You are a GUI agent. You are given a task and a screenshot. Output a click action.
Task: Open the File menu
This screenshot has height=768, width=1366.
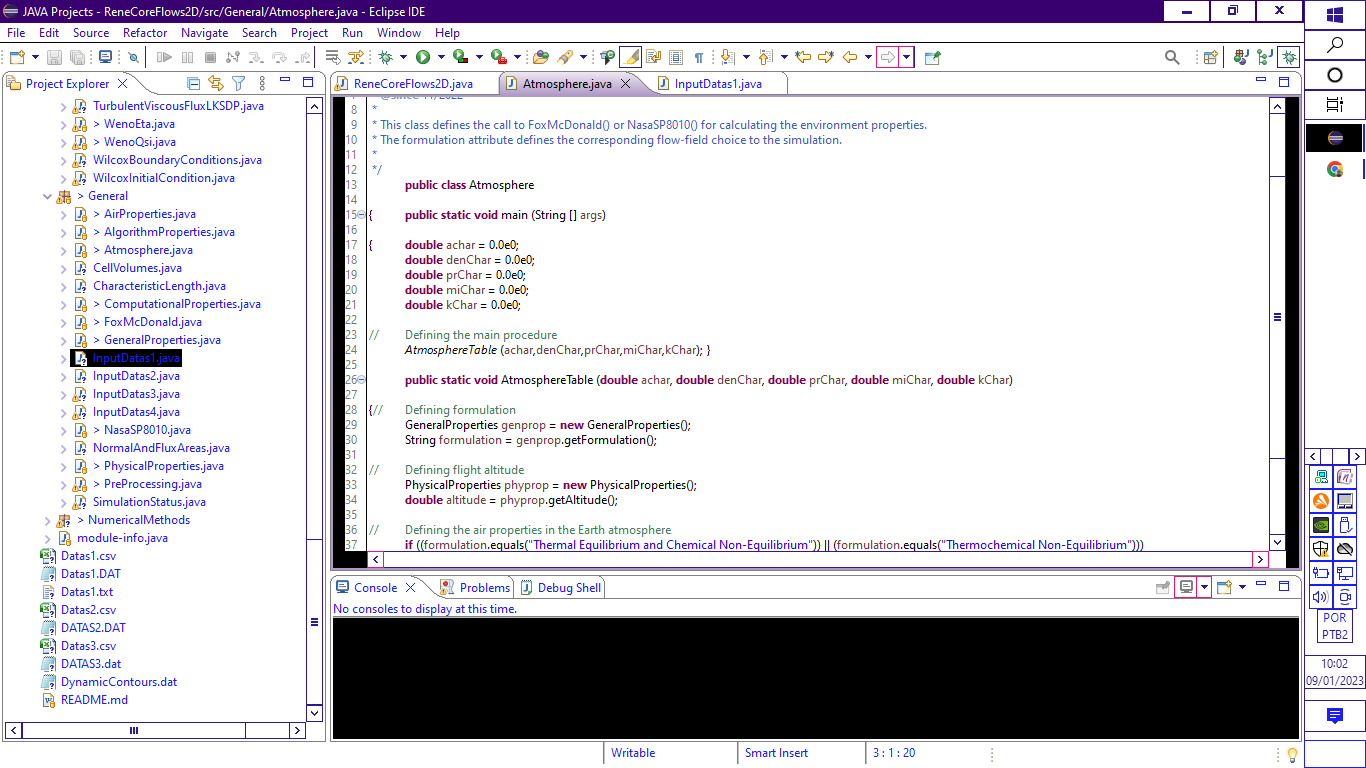(15, 32)
